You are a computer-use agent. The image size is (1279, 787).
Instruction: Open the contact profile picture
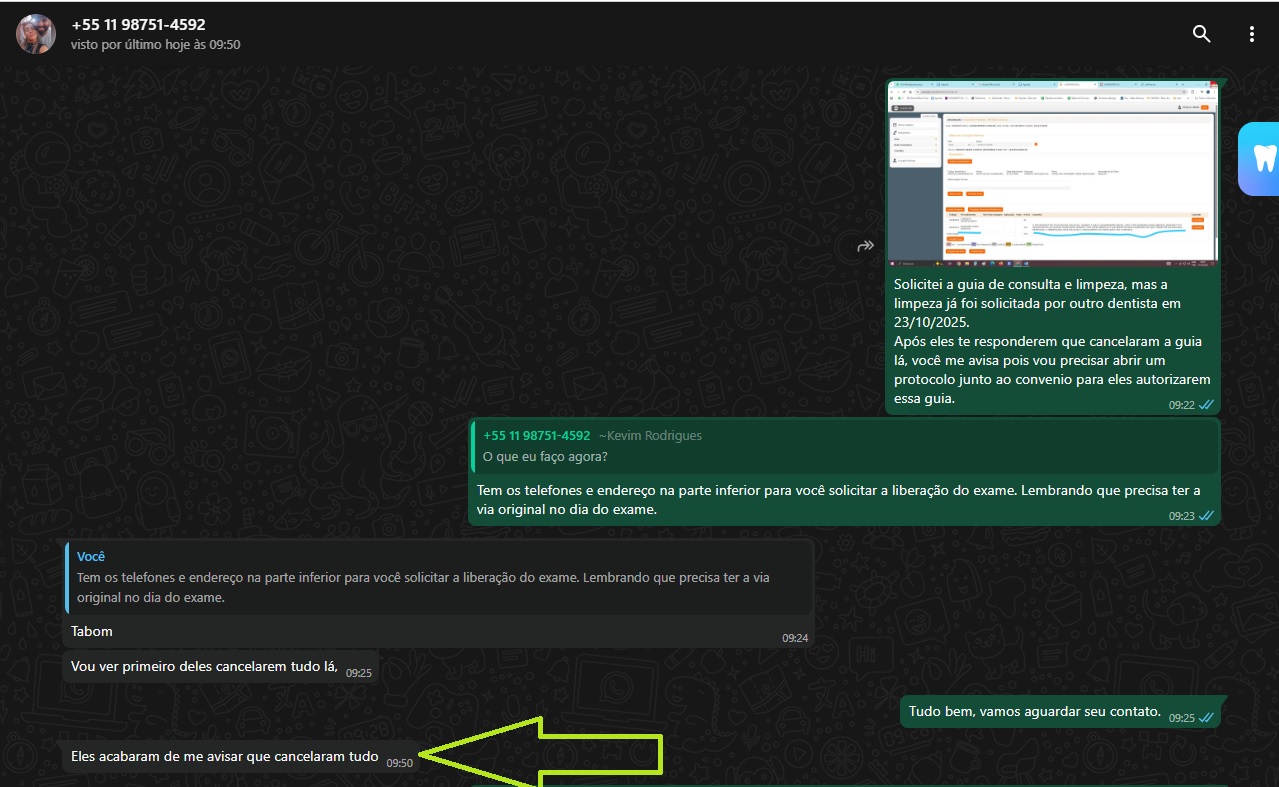click(36, 34)
